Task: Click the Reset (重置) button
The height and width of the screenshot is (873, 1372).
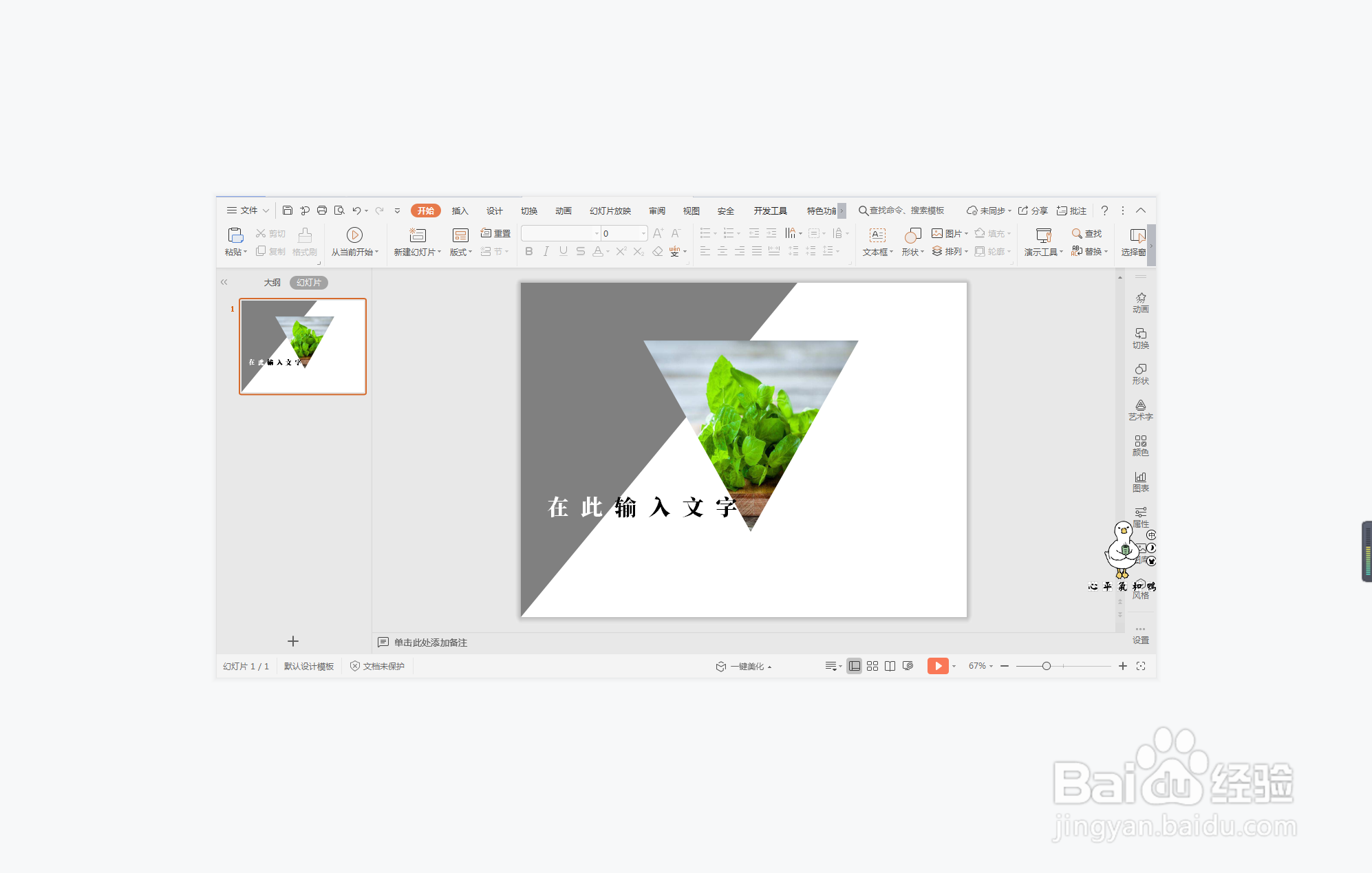Action: (495, 233)
